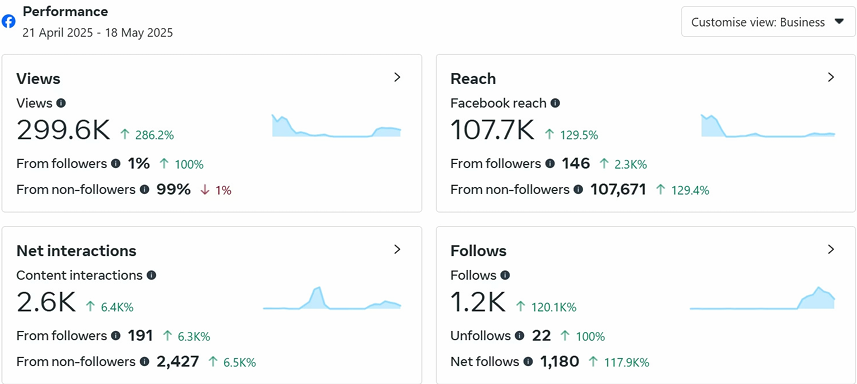
Task: Click info icon next to Unfollows
Action: [x=520, y=335]
